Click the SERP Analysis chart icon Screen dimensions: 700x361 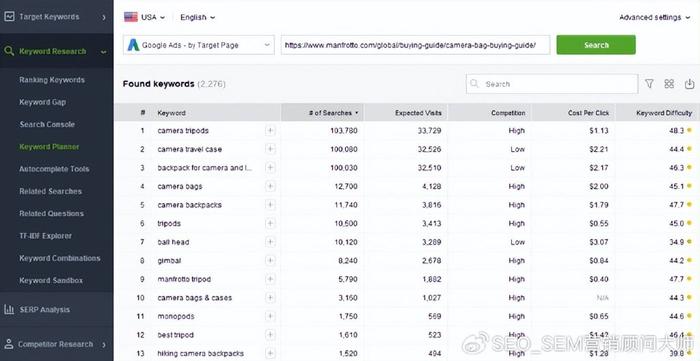(9, 309)
